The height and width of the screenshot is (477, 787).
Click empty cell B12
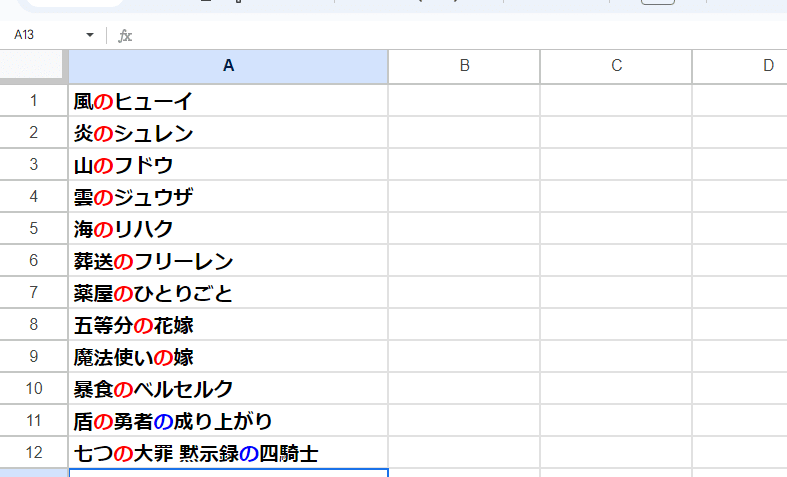point(464,452)
